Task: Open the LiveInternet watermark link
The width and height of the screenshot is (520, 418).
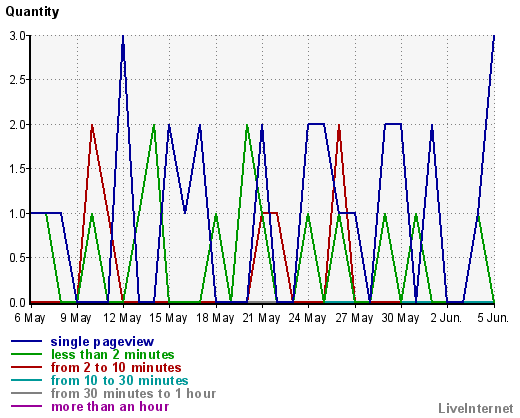Action: [476, 408]
